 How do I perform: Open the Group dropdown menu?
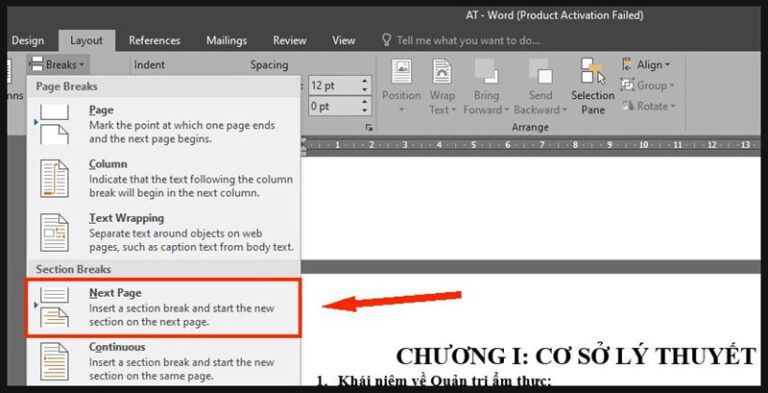[x=648, y=85]
